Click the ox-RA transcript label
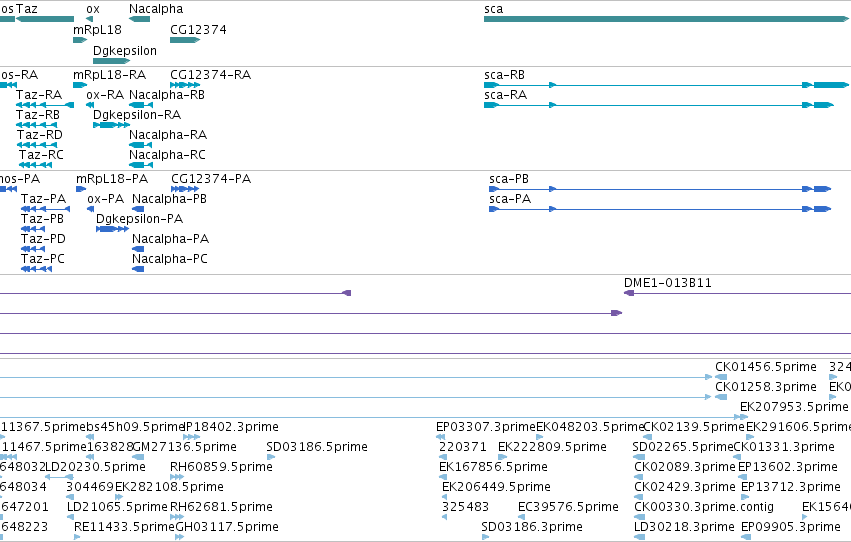The width and height of the screenshot is (851, 542). point(105,95)
